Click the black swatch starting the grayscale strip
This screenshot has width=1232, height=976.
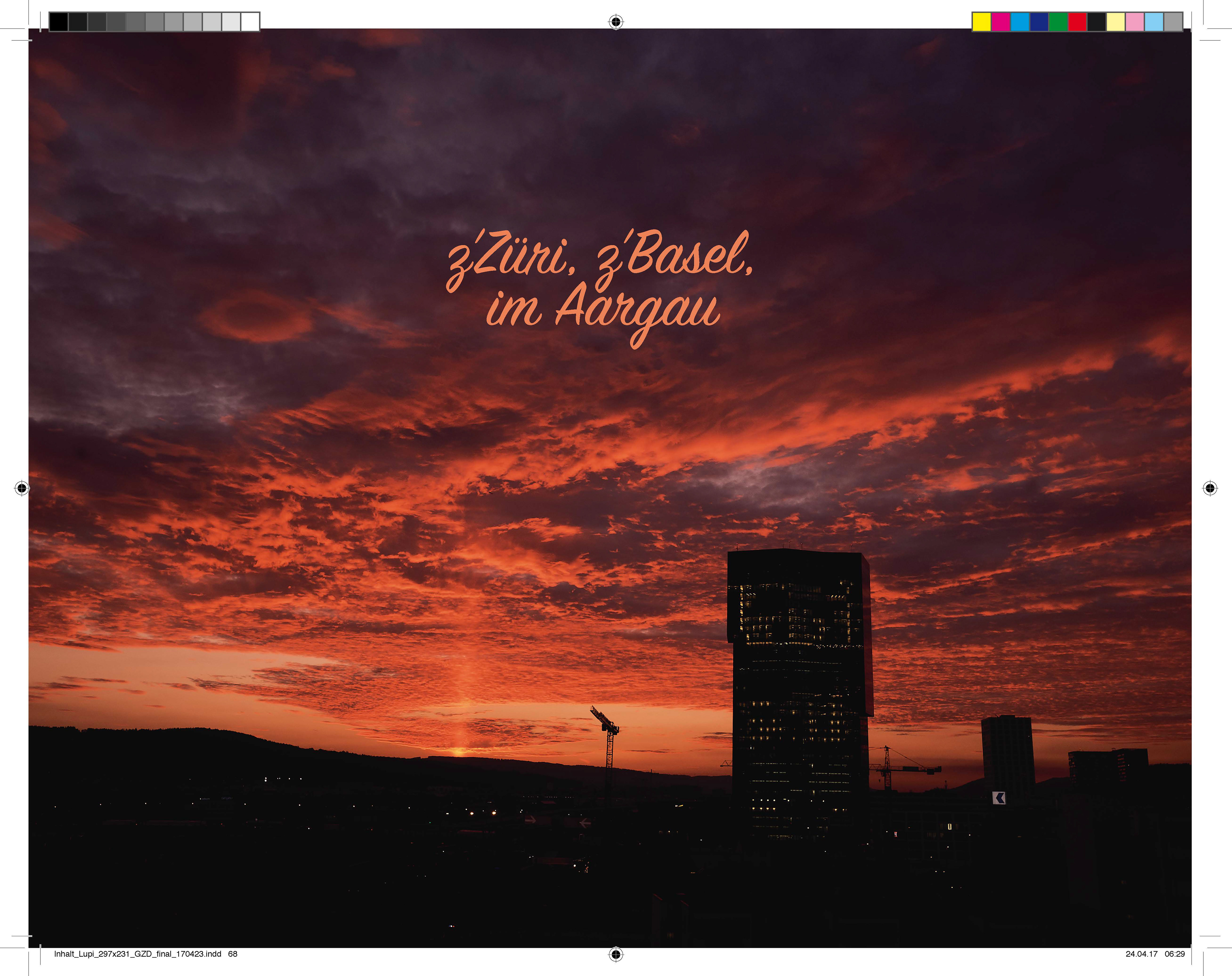pyautogui.click(x=59, y=22)
